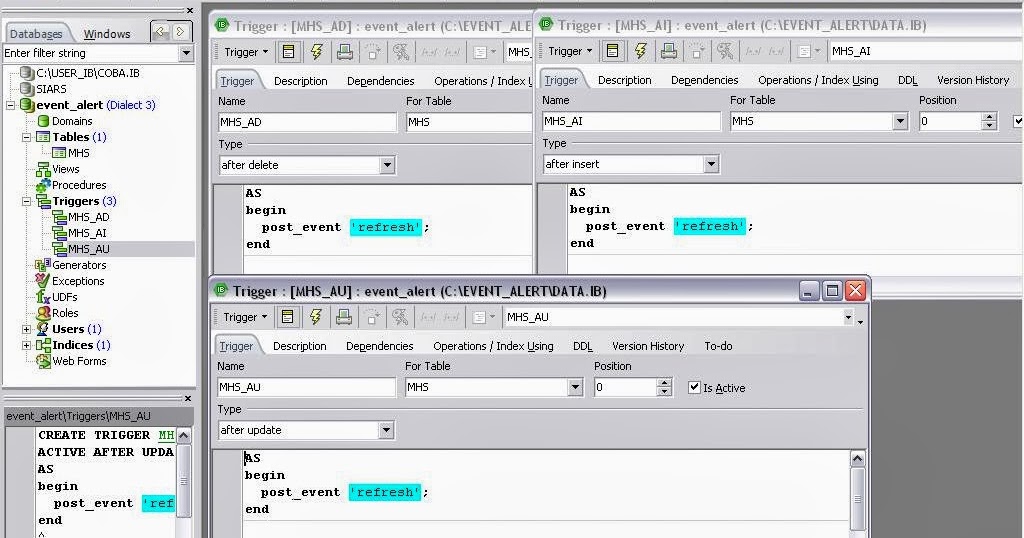Open Type dropdown showing after update
The image size is (1024, 538).
tap(386, 430)
